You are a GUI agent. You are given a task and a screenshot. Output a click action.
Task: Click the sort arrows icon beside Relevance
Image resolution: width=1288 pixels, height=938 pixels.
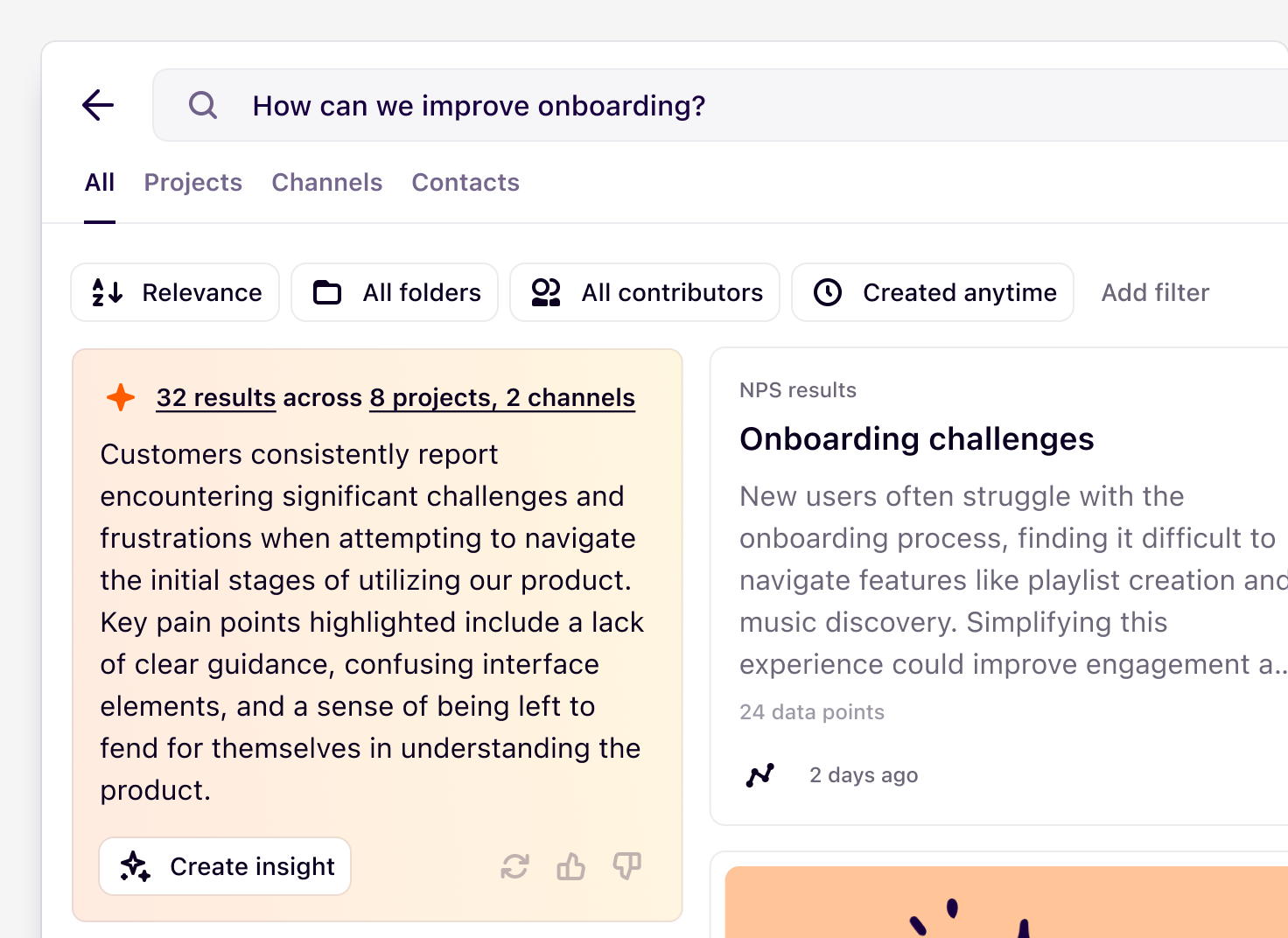point(107,292)
